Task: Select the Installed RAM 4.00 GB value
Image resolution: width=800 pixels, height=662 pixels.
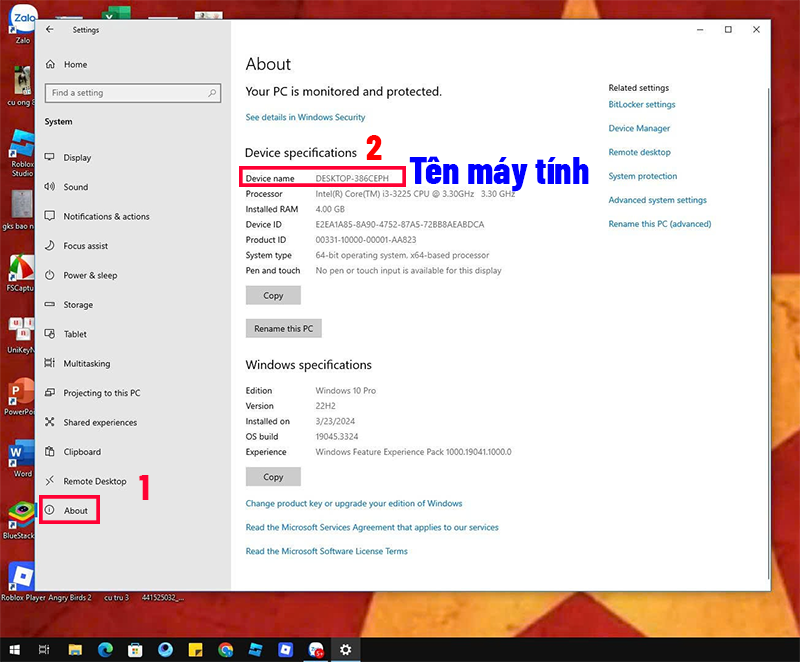Action: pos(330,209)
